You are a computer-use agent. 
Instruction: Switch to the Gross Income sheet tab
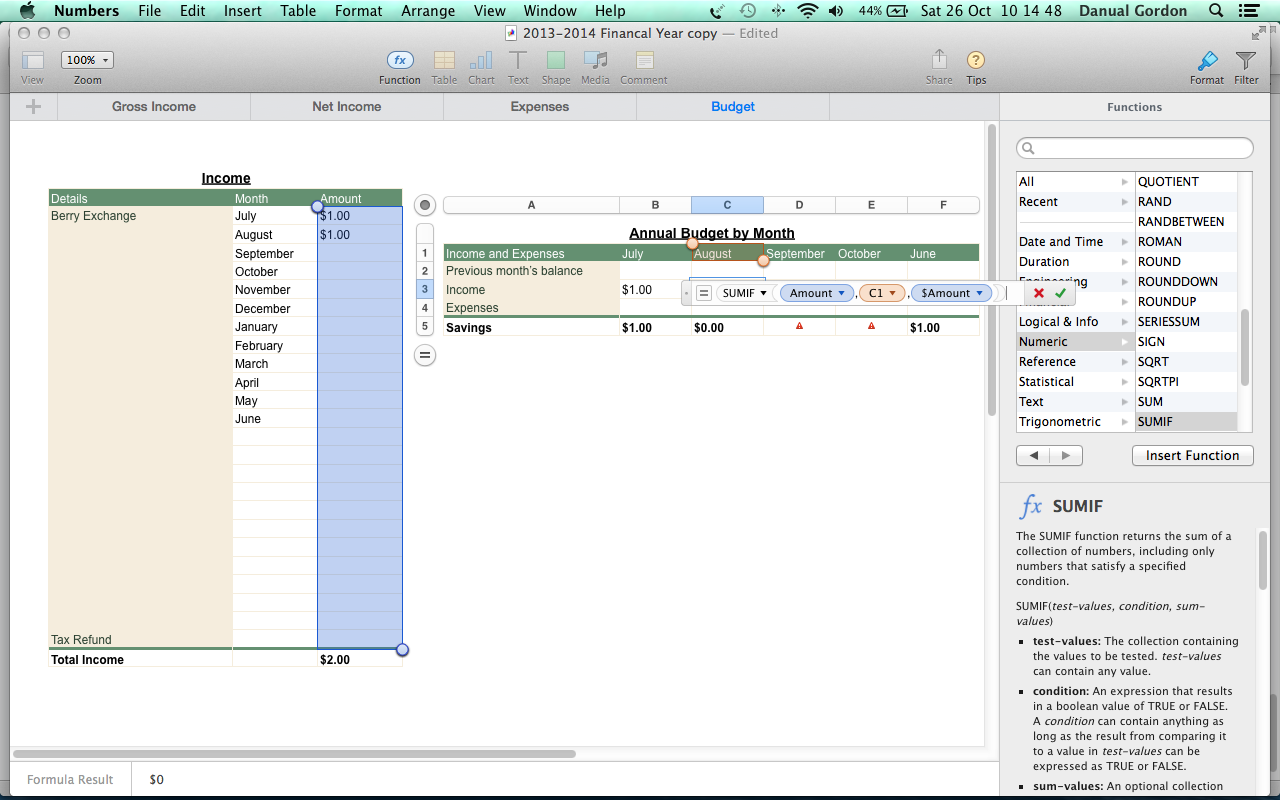click(154, 106)
